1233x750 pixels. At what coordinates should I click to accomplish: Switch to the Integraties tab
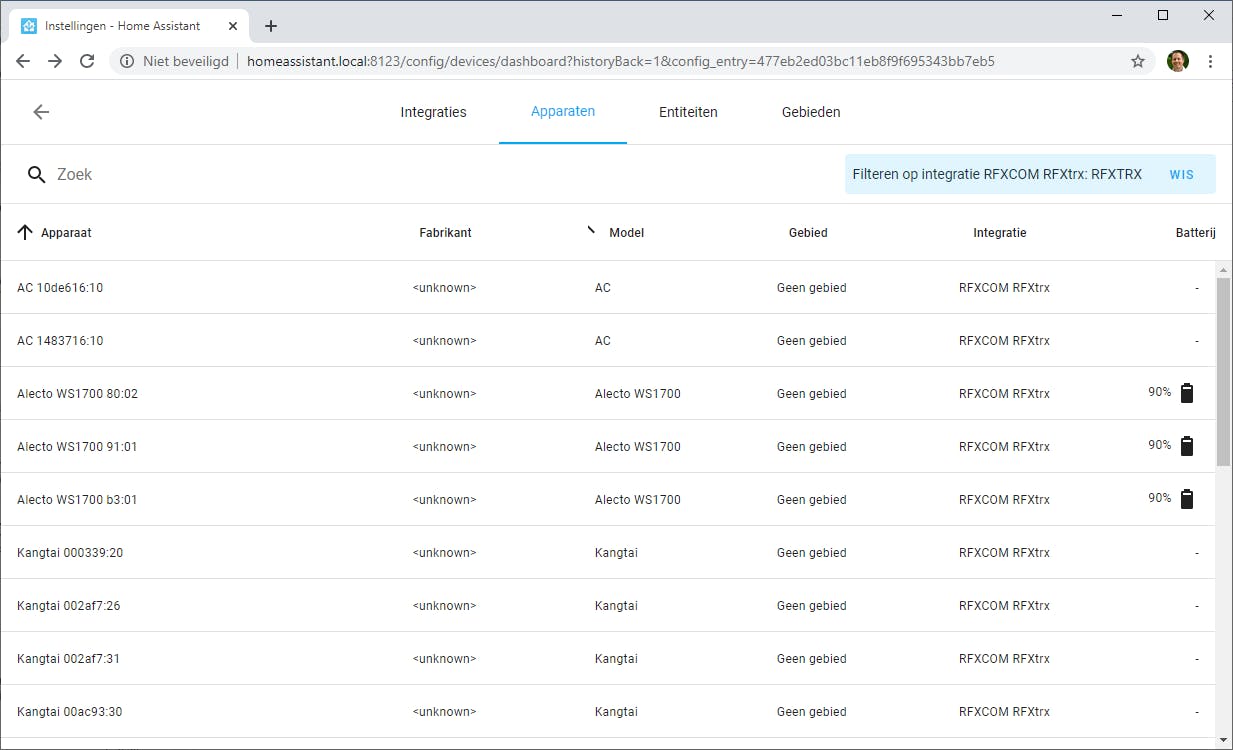tap(433, 112)
